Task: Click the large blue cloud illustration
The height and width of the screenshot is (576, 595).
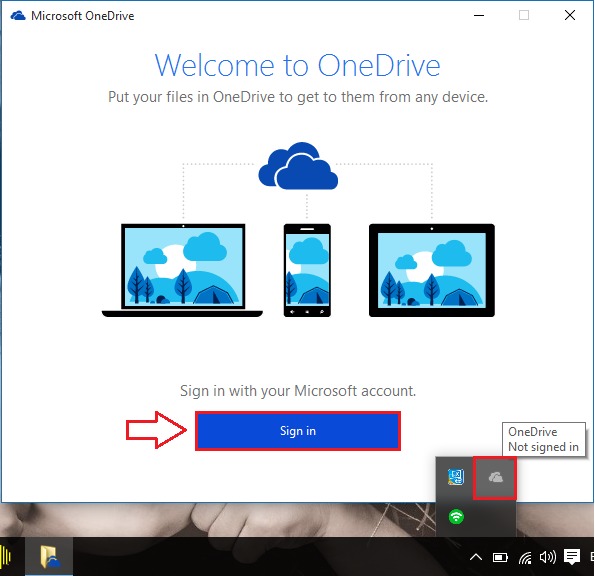Action: (x=298, y=166)
